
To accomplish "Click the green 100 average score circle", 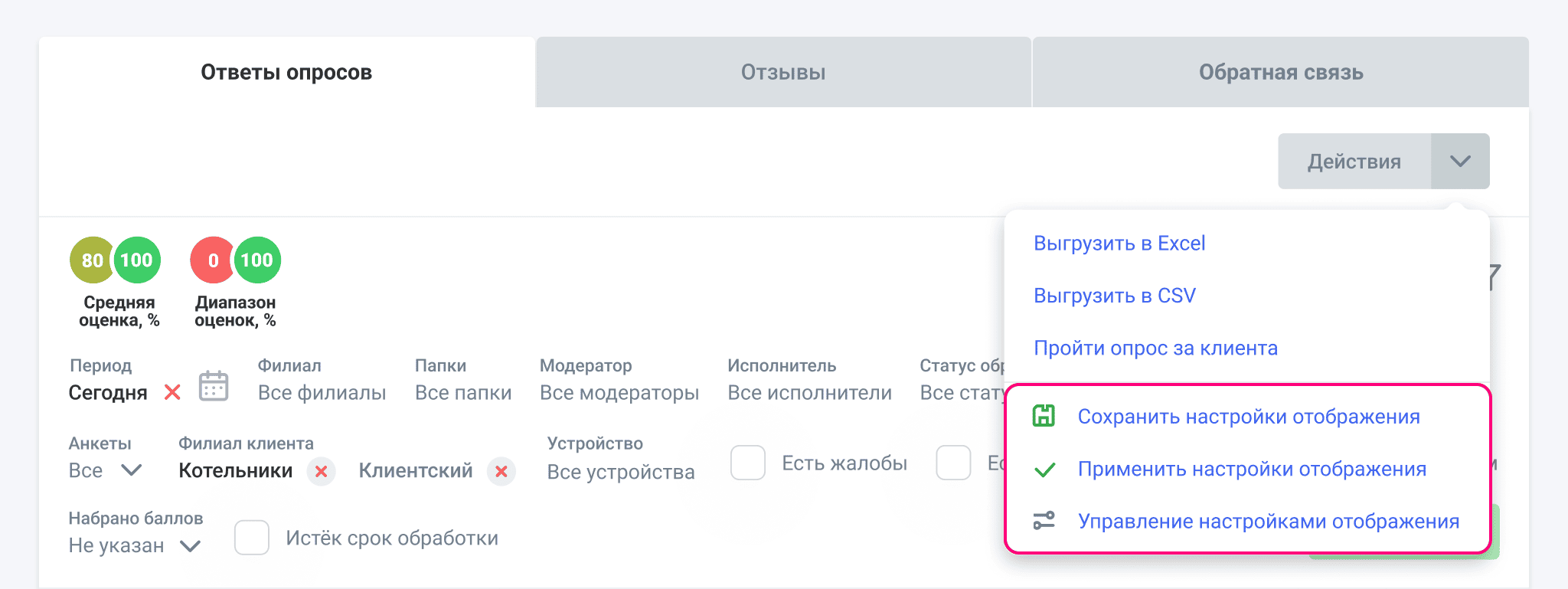I will pos(136,260).
